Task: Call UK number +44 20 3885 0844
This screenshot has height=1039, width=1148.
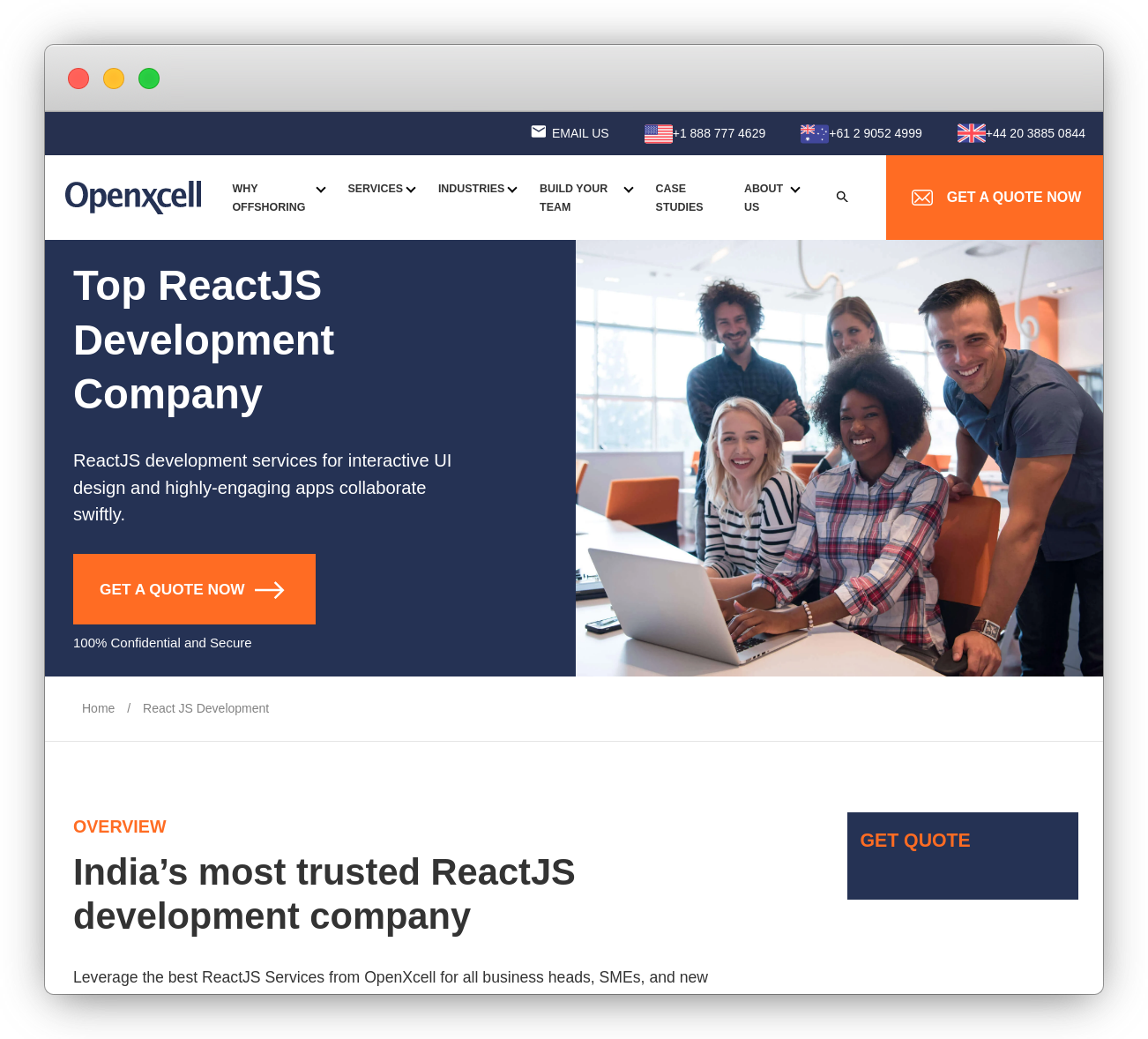Action: (x=1035, y=133)
